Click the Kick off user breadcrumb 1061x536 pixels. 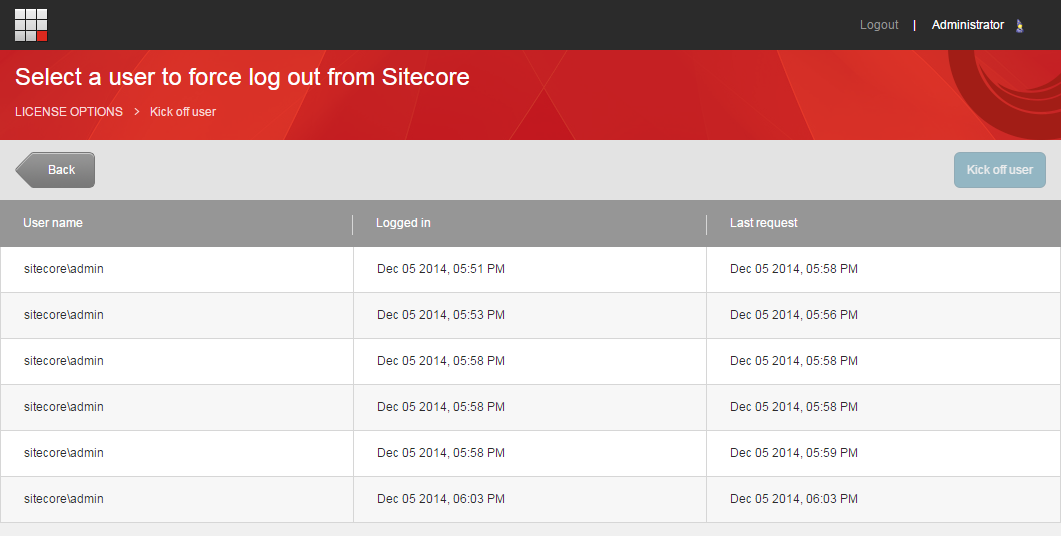coord(183,112)
